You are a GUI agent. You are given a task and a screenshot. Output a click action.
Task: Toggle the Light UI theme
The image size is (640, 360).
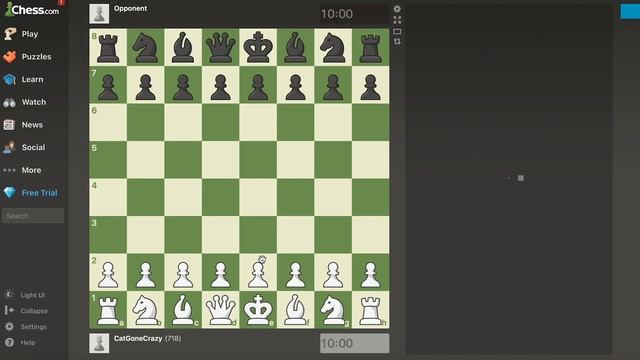coord(33,295)
